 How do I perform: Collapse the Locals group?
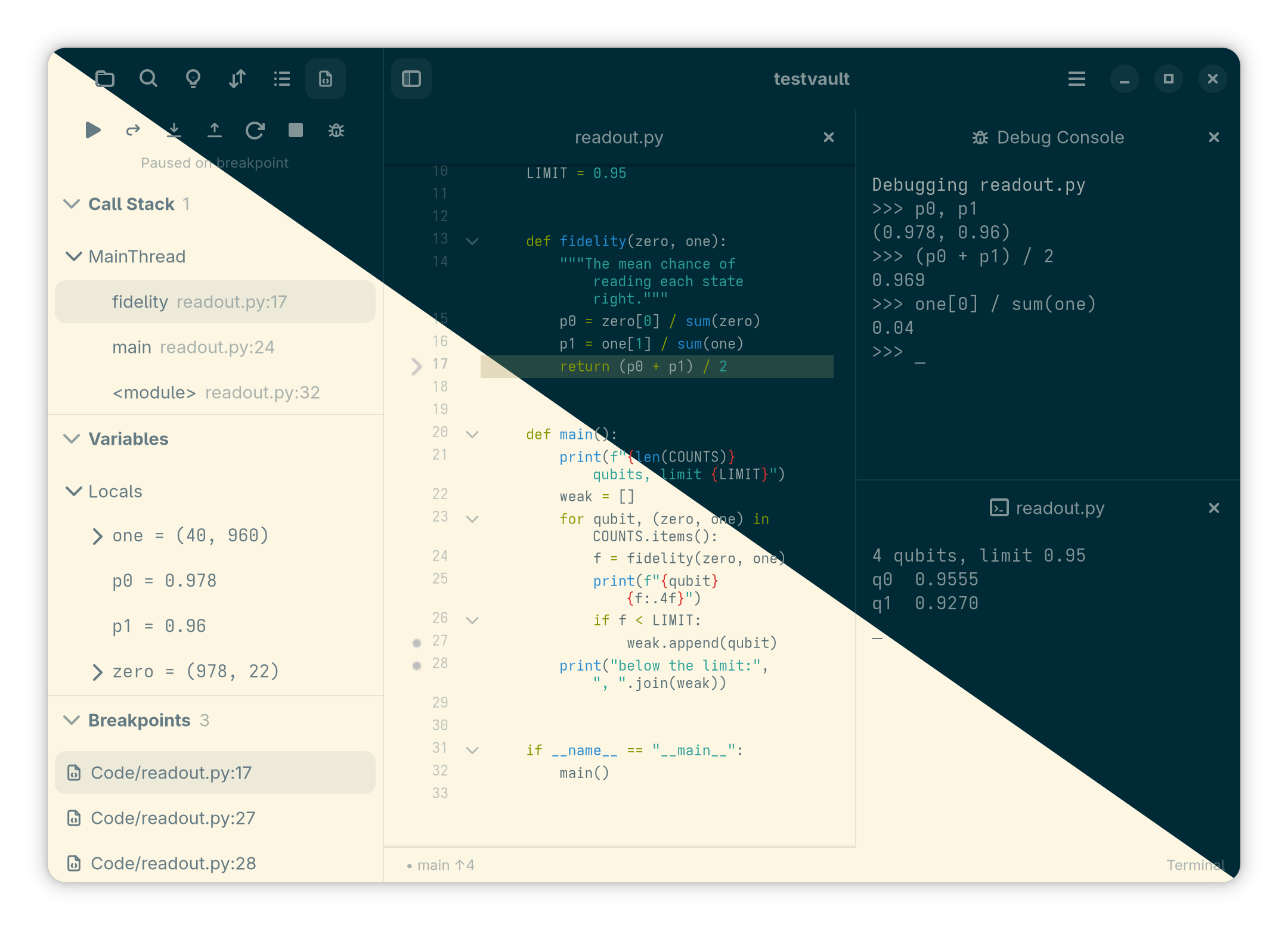coord(74,491)
